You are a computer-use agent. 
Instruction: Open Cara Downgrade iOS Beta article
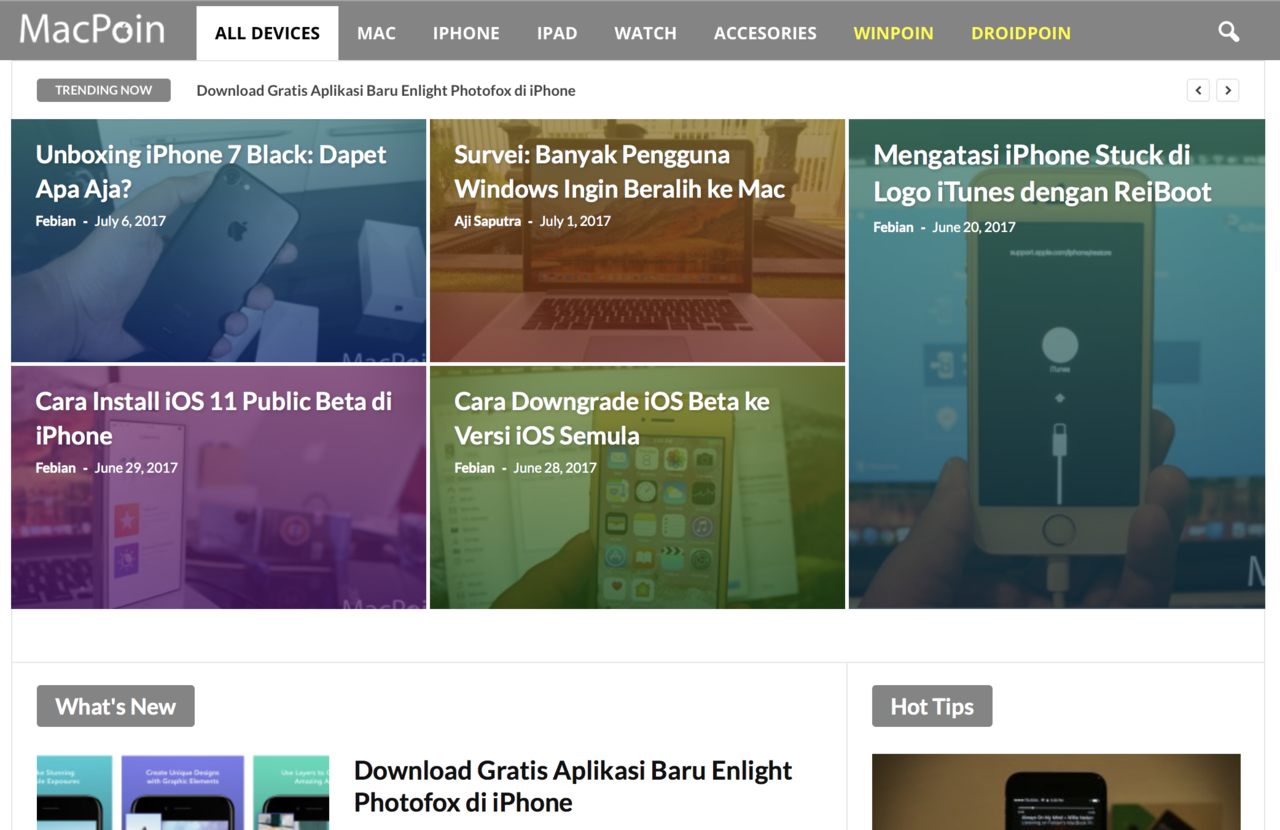[612, 418]
